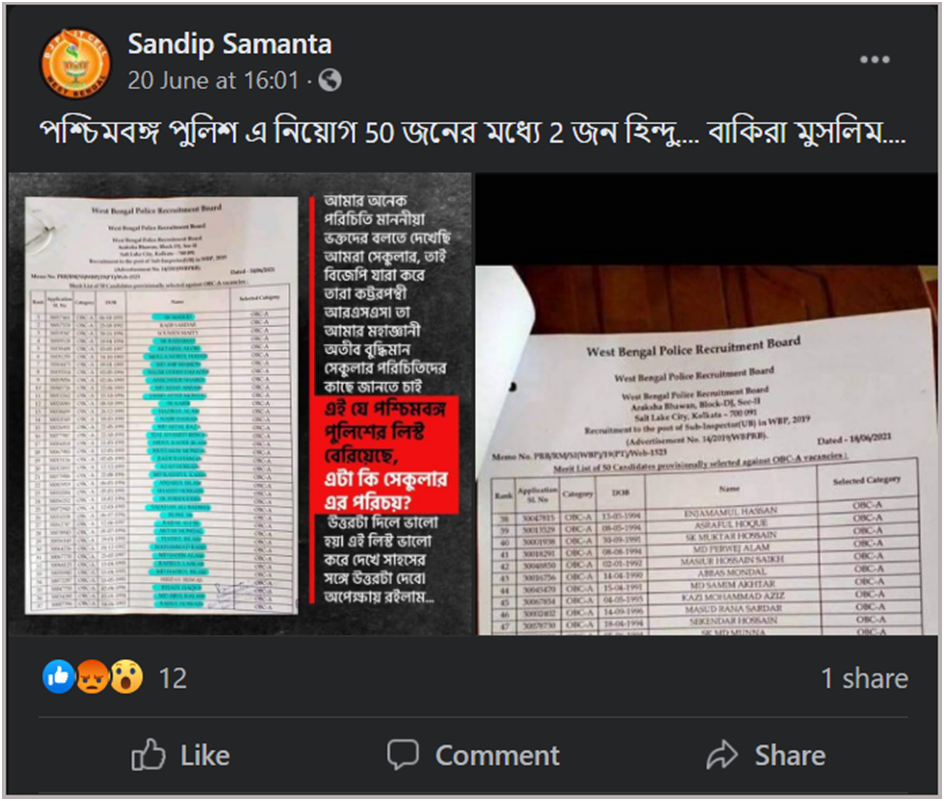Click the red highlighted Bengali text box
944x801 pixels.
386,455
